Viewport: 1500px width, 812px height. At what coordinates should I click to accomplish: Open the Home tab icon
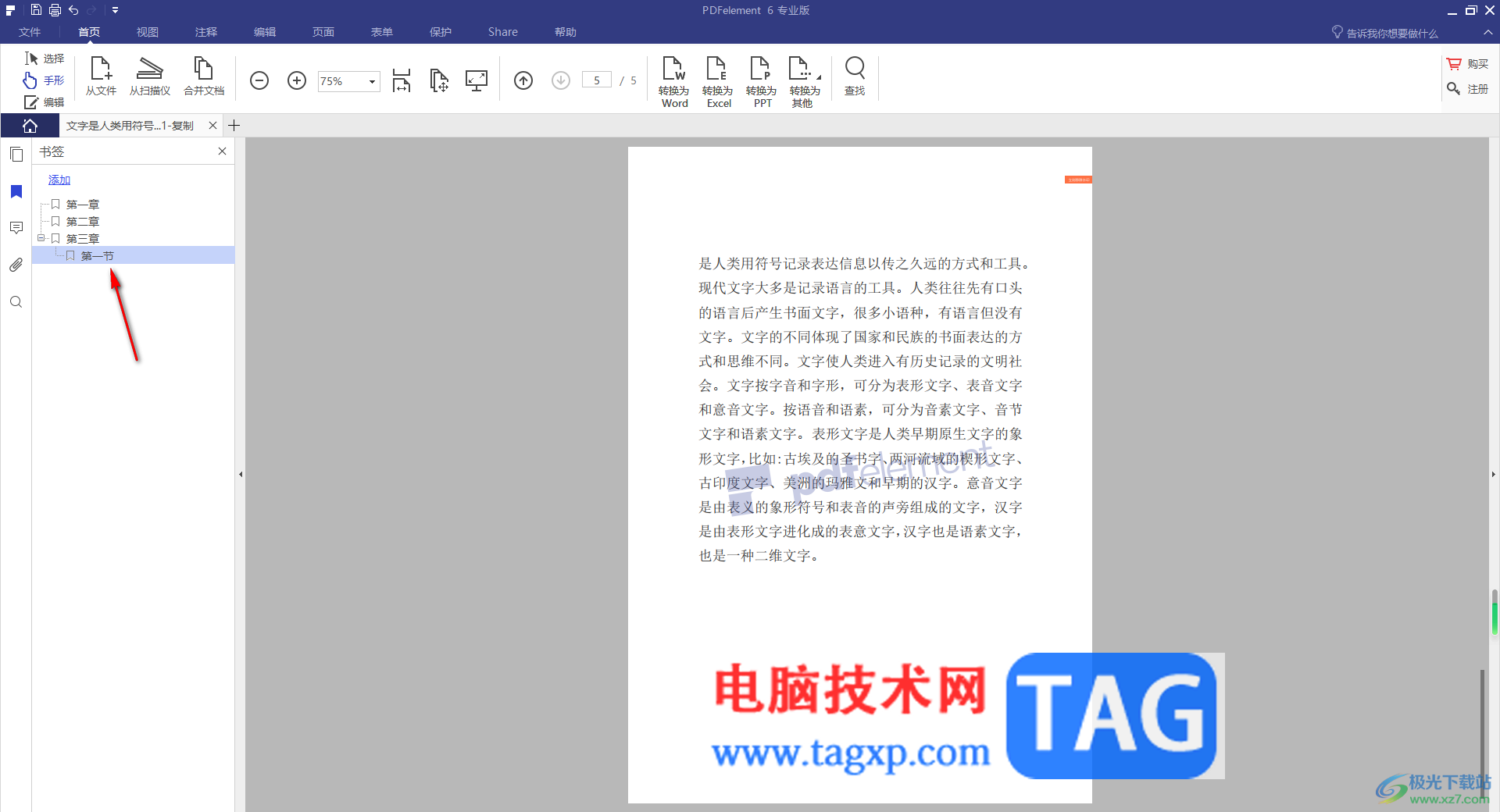pos(30,126)
